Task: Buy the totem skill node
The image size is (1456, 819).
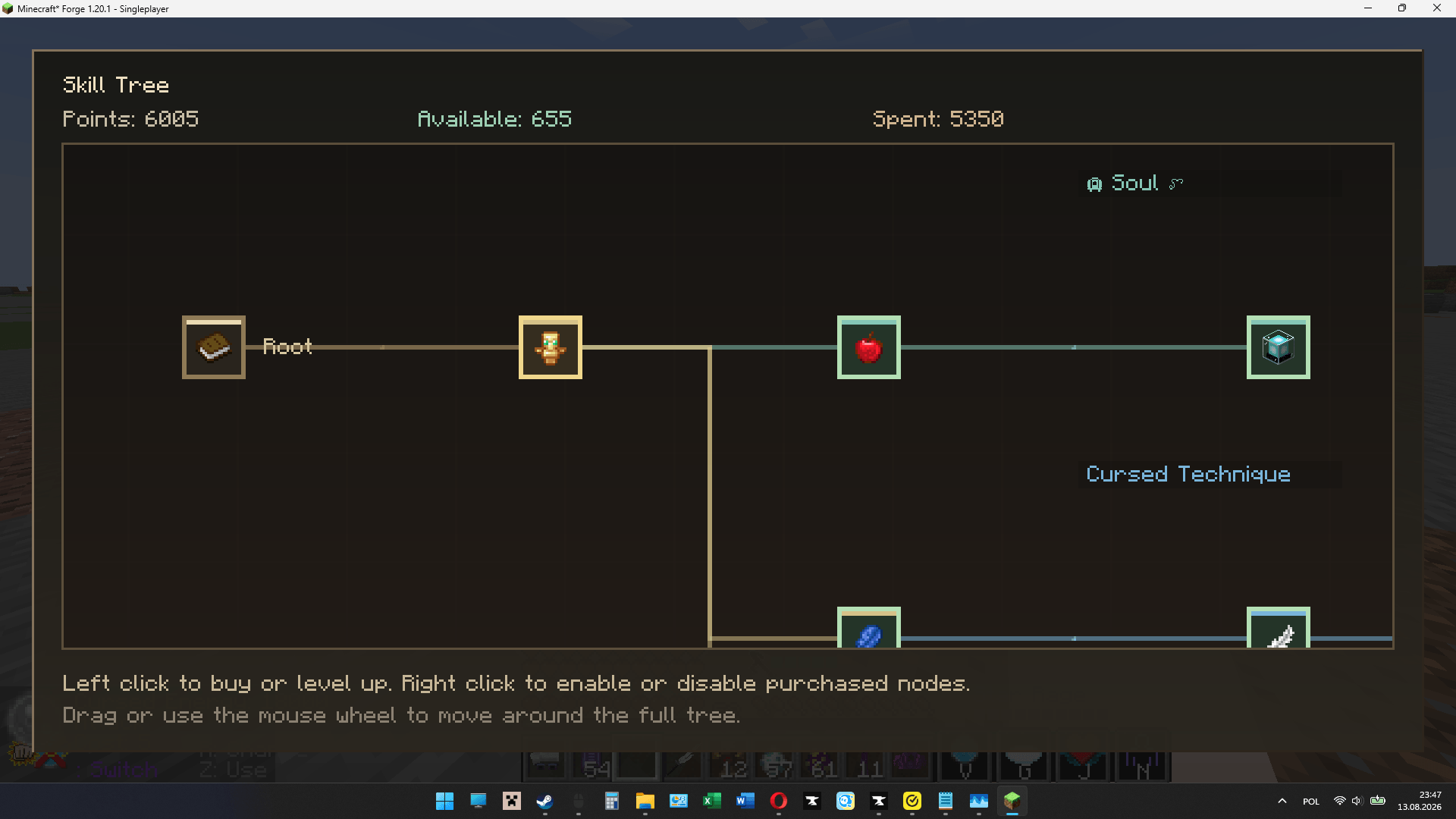Action: point(551,347)
